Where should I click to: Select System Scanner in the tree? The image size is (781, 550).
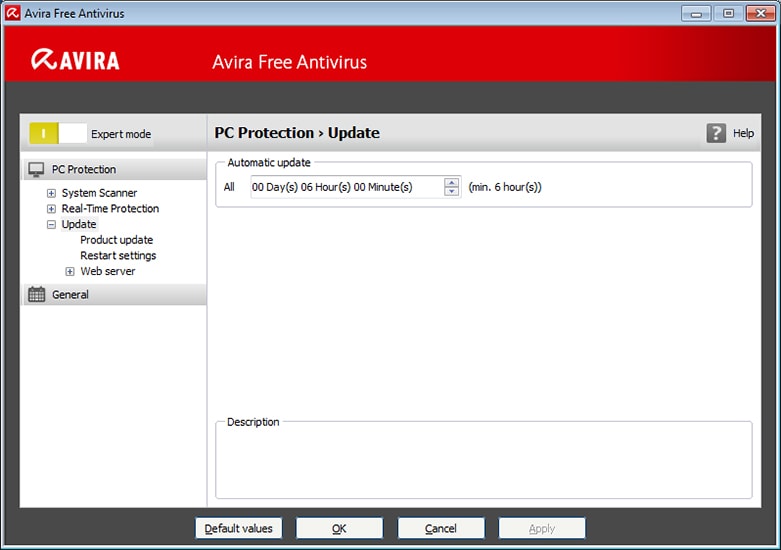tap(99, 193)
